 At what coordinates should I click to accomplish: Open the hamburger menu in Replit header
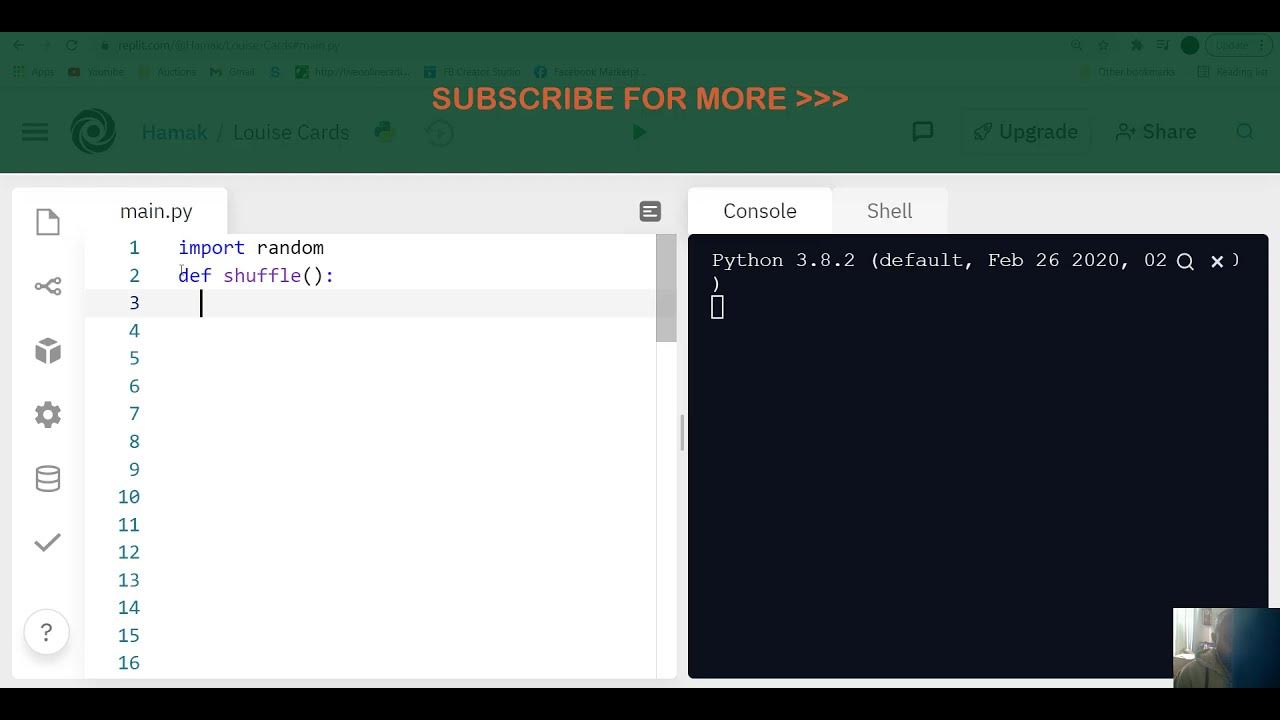(35, 132)
